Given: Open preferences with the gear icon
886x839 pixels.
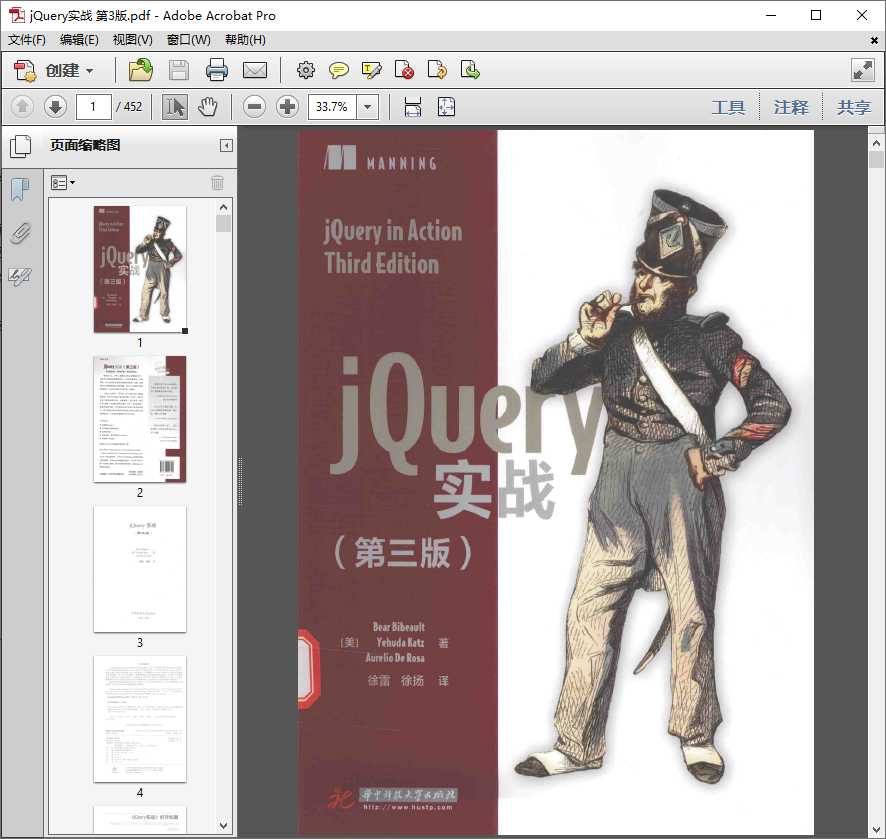Looking at the screenshot, I should coord(306,70).
